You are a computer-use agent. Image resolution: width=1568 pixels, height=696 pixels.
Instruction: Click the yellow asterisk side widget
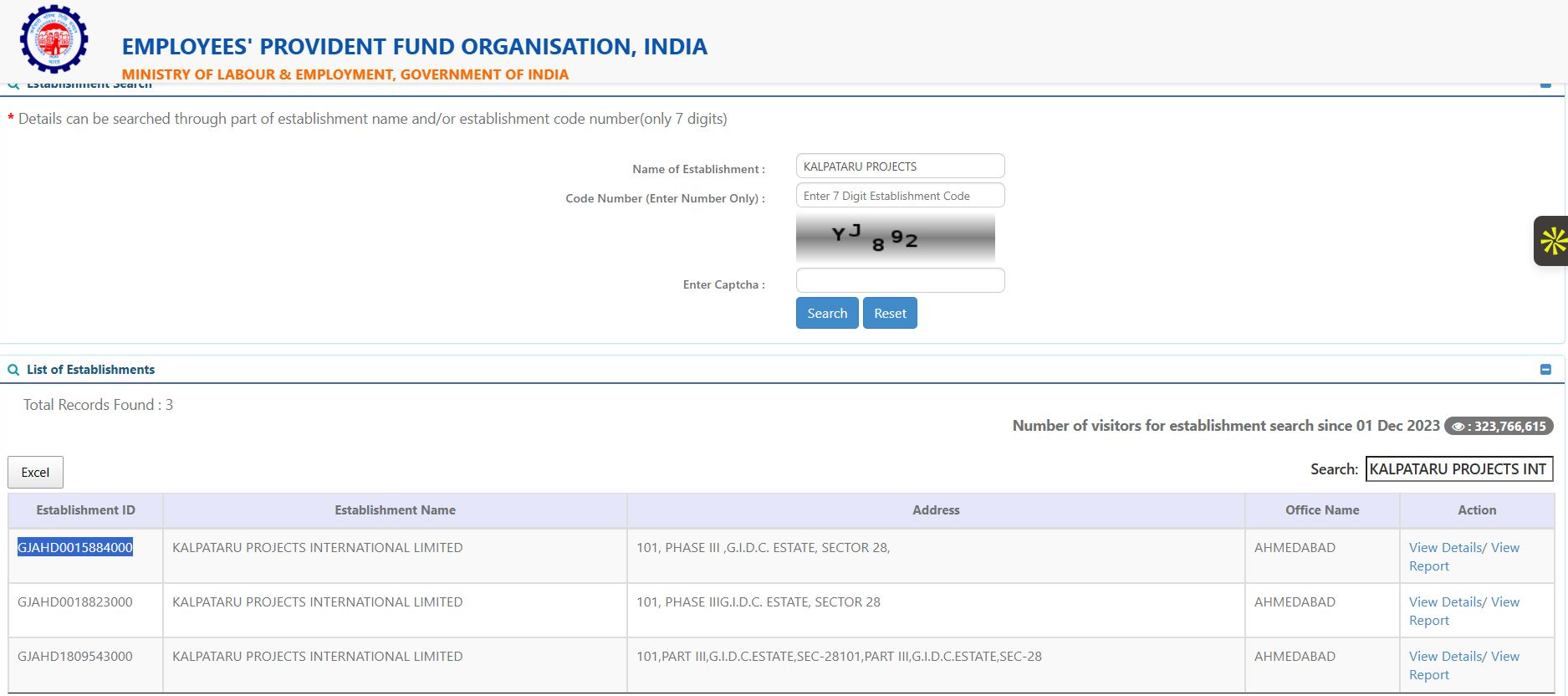point(1553,241)
